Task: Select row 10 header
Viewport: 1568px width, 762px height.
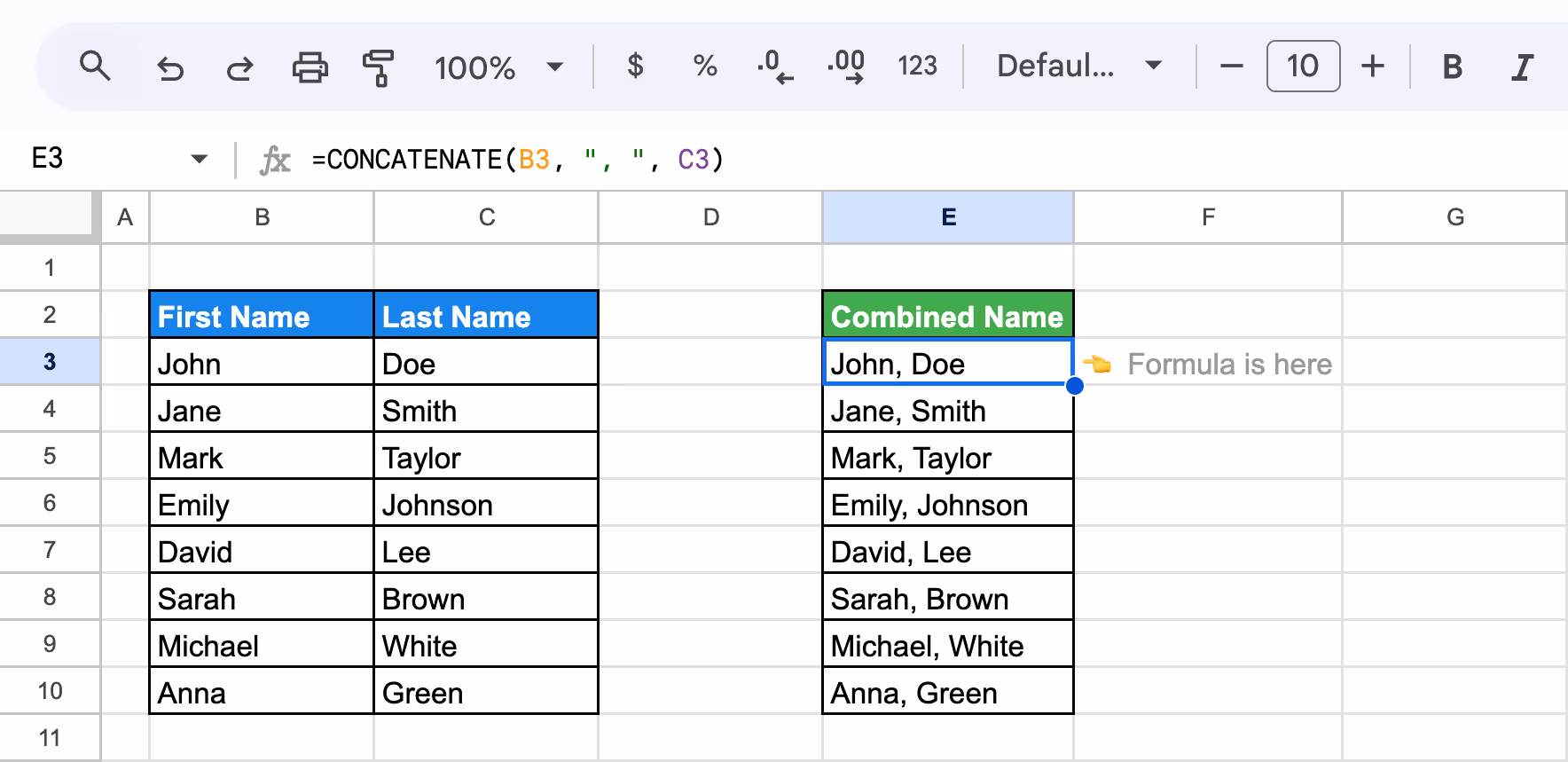Action: click(x=50, y=690)
